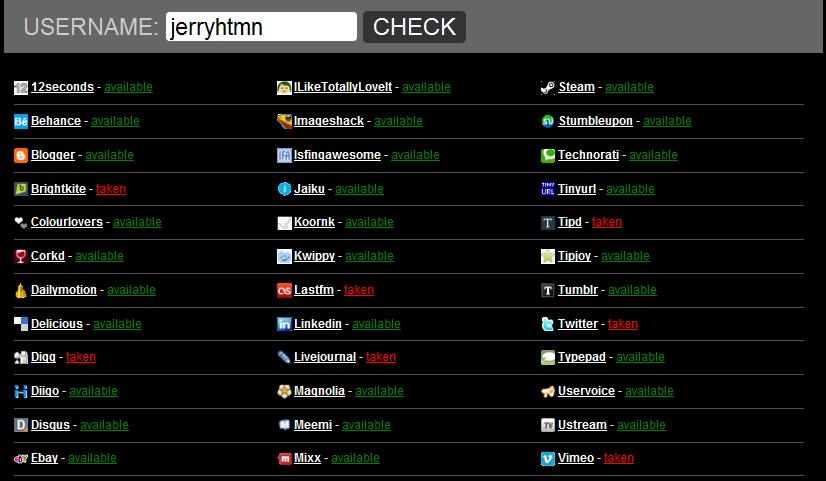The width and height of the screenshot is (826, 481).
Task: Click the Ebay icon
Action: (x=21, y=459)
